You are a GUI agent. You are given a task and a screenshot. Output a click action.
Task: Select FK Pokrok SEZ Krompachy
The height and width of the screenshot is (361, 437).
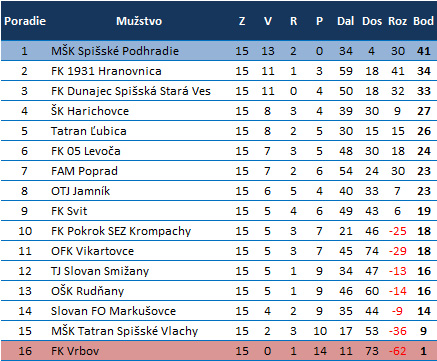(x=121, y=231)
